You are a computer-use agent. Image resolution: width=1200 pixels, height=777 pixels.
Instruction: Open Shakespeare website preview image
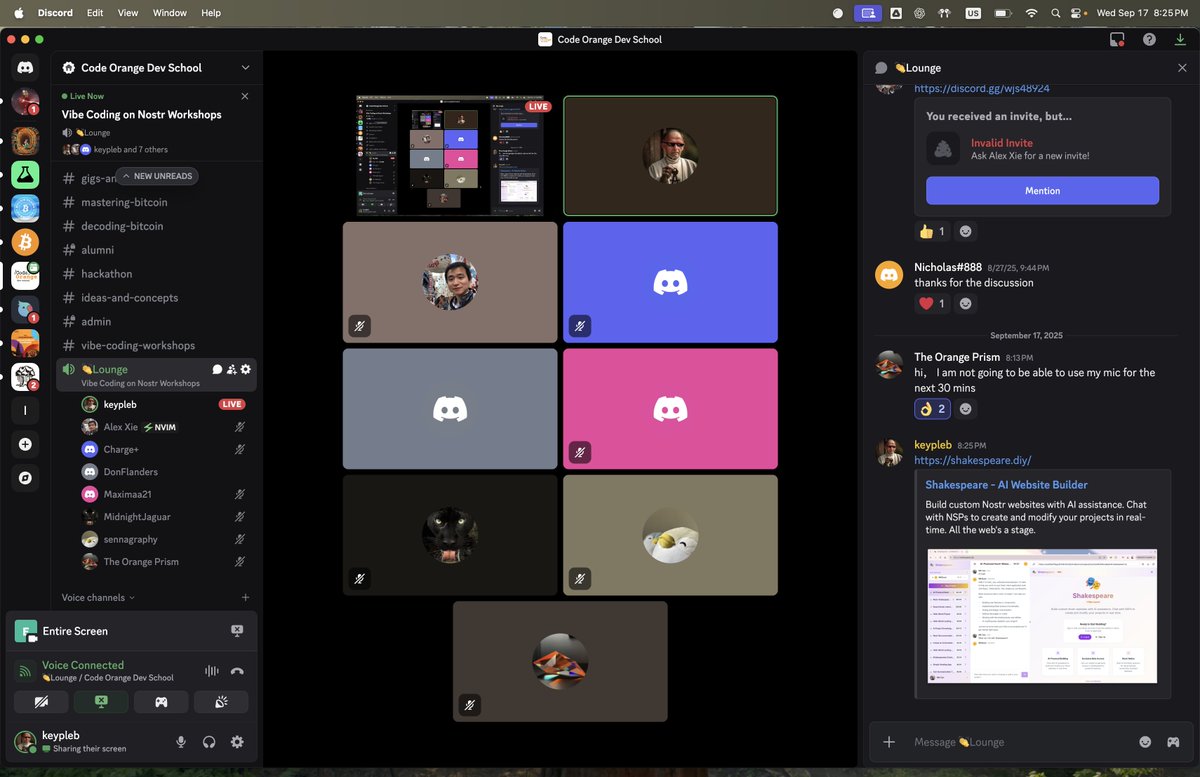tap(1041, 616)
